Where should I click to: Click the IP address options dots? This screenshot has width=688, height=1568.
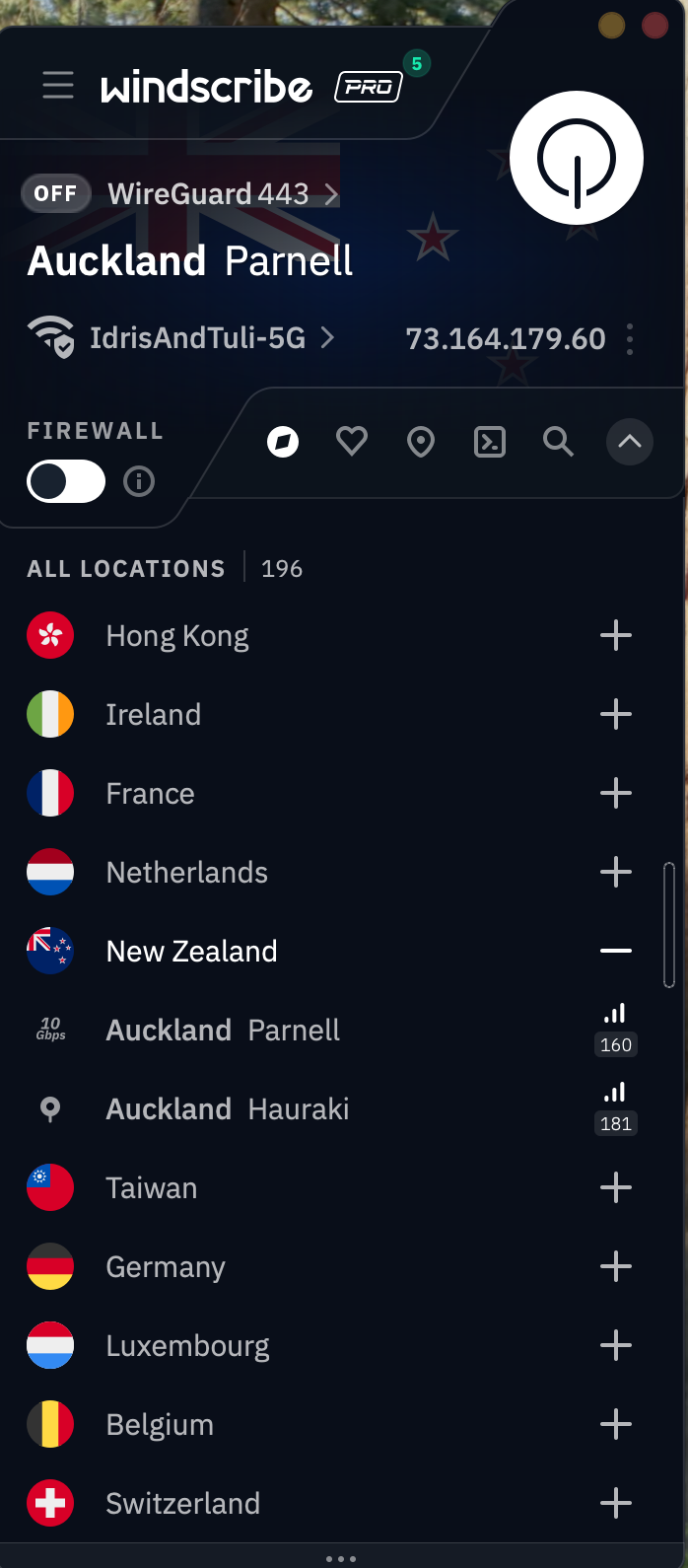[x=630, y=339]
